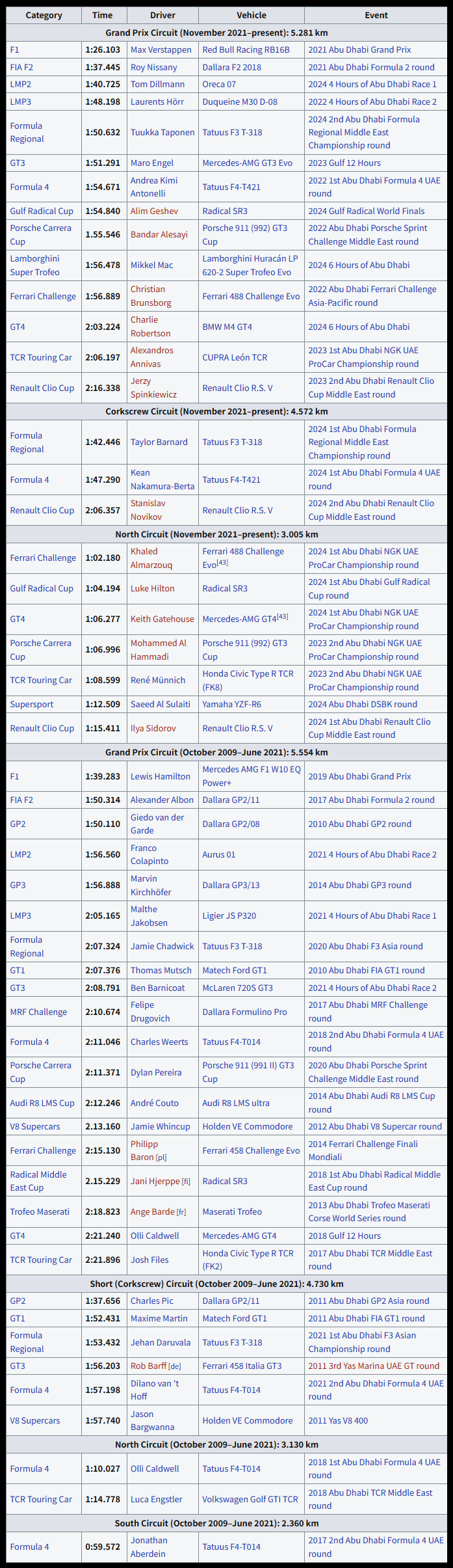Open the Holden VE Commodore link in the Jamie Whincup row
This screenshot has width=453, height=1568.
[x=248, y=1126]
